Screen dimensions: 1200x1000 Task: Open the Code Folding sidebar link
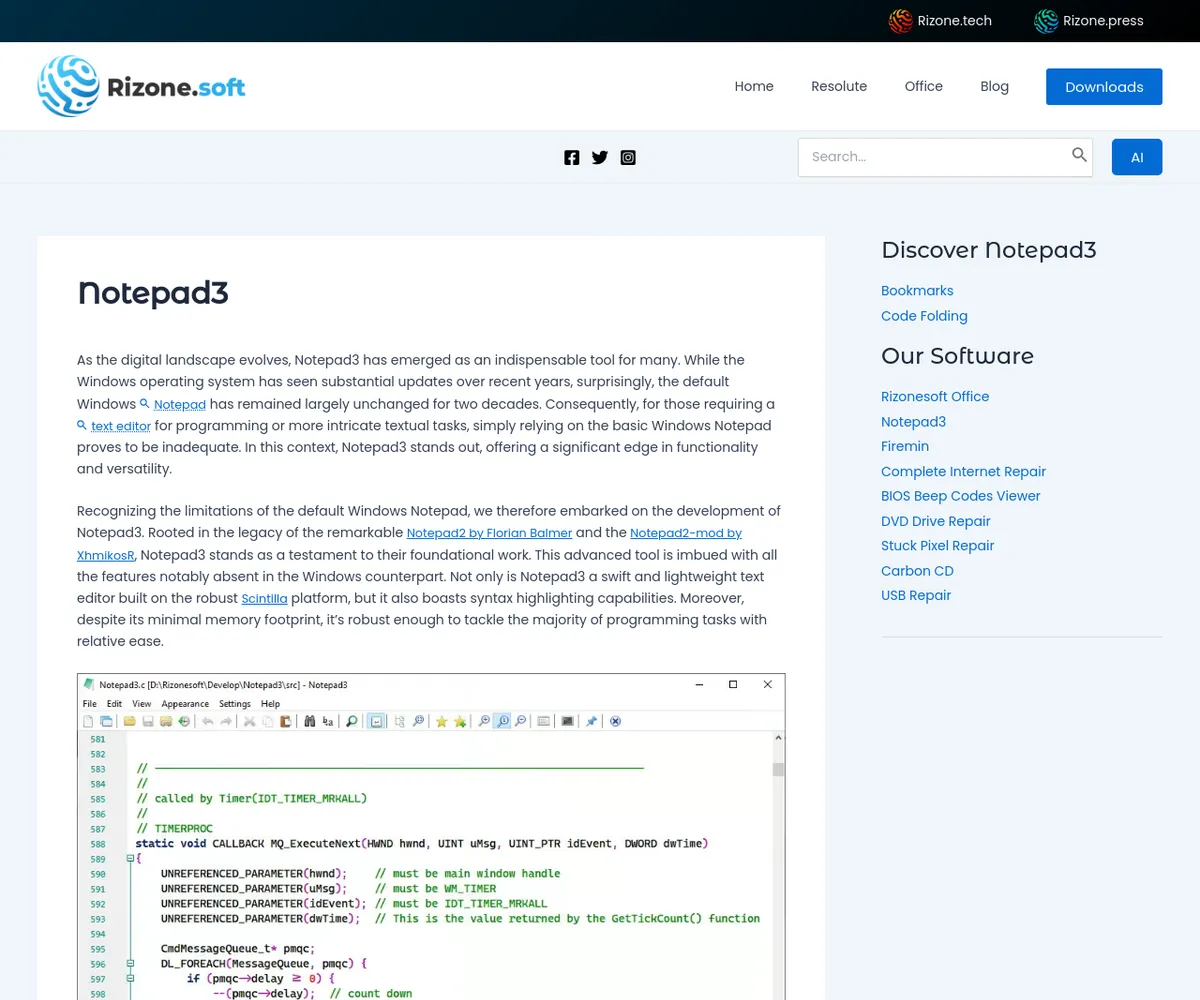coord(924,316)
